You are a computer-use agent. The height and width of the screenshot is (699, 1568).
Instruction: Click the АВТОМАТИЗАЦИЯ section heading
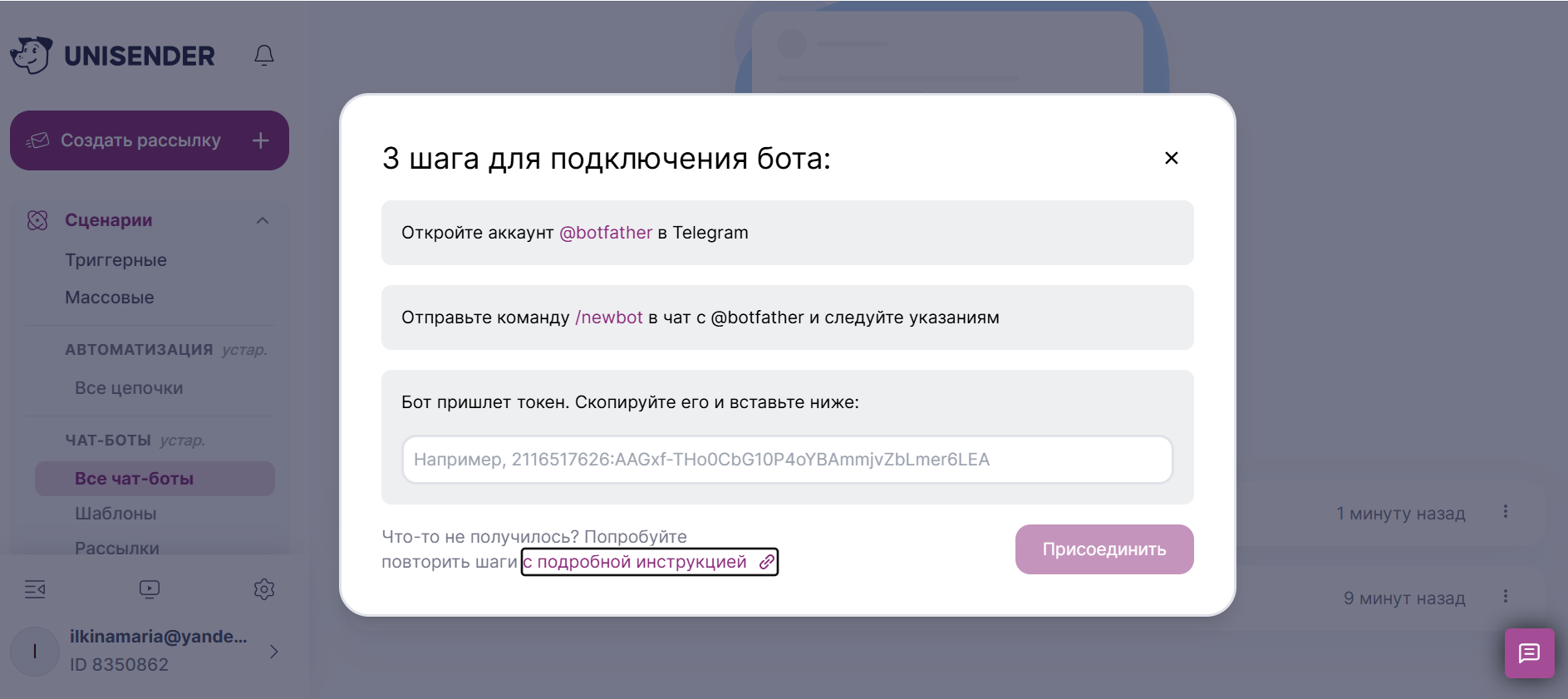pos(139,350)
